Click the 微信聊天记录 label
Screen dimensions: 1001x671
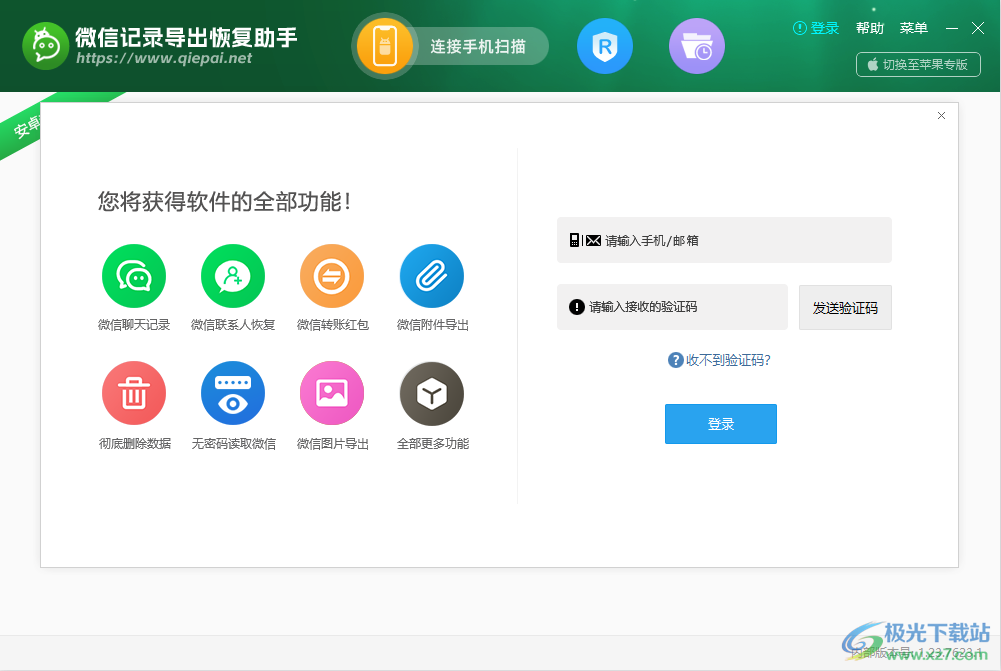pyautogui.click(x=134, y=325)
